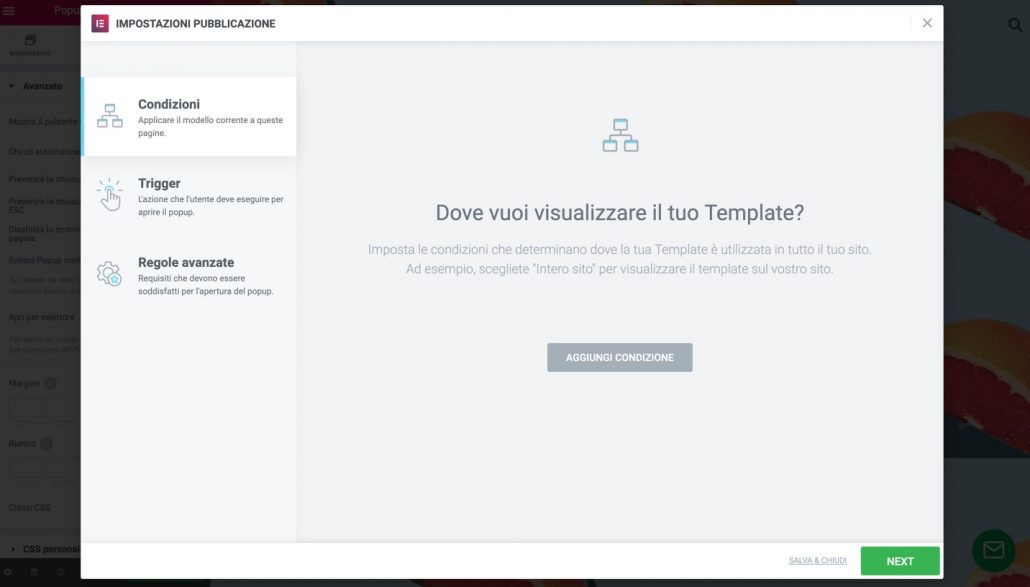Collapse the Avanzato section
1030x587 pixels.
(x=40, y=85)
